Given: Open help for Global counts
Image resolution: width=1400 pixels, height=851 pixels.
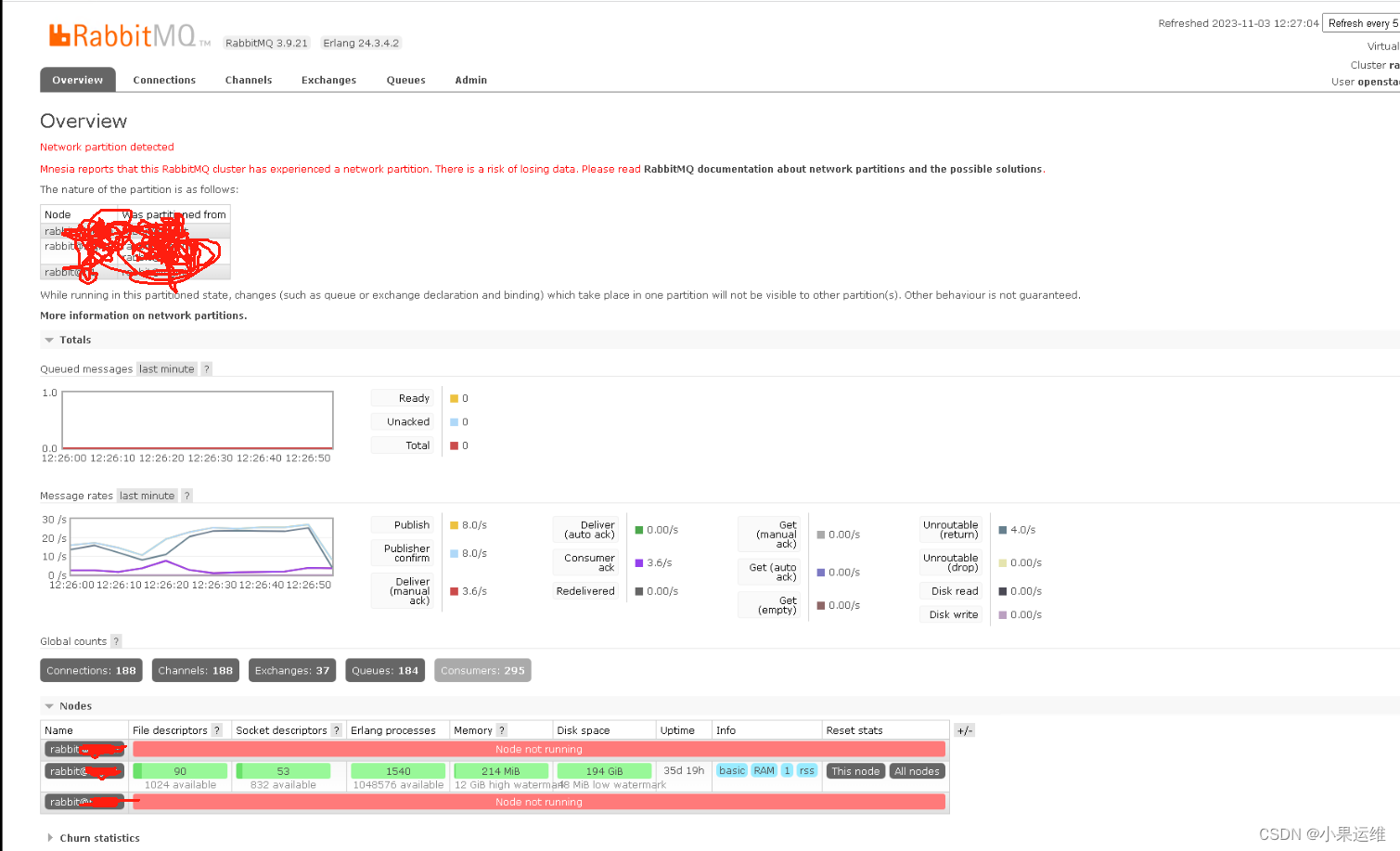Looking at the screenshot, I should coord(116,641).
